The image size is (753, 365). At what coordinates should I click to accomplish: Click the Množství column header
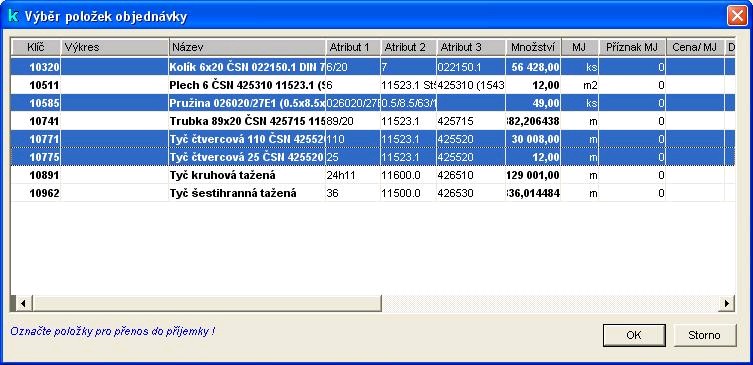(x=534, y=47)
